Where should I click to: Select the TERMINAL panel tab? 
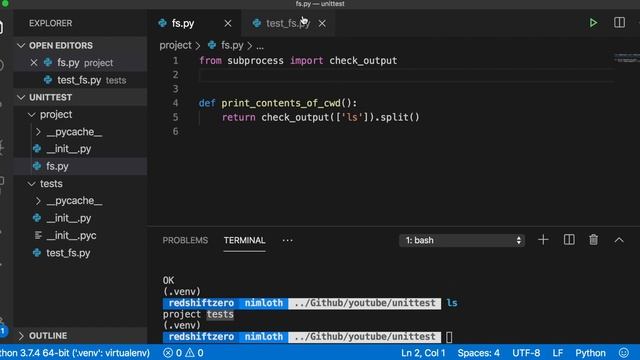(244, 240)
